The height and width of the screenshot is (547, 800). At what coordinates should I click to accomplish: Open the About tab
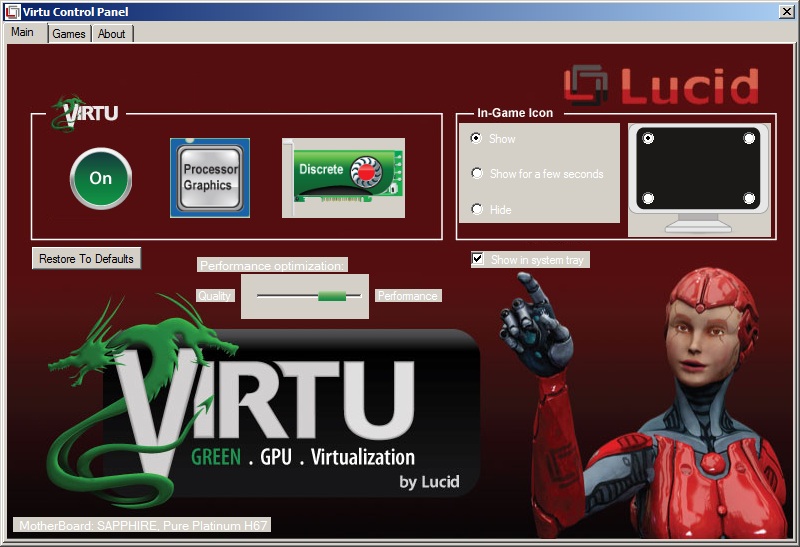point(112,34)
